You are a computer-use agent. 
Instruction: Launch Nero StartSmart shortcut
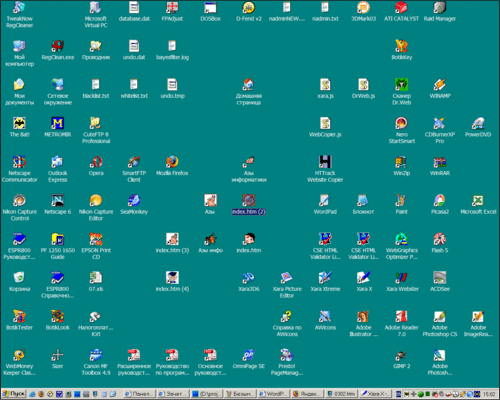[401, 123]
